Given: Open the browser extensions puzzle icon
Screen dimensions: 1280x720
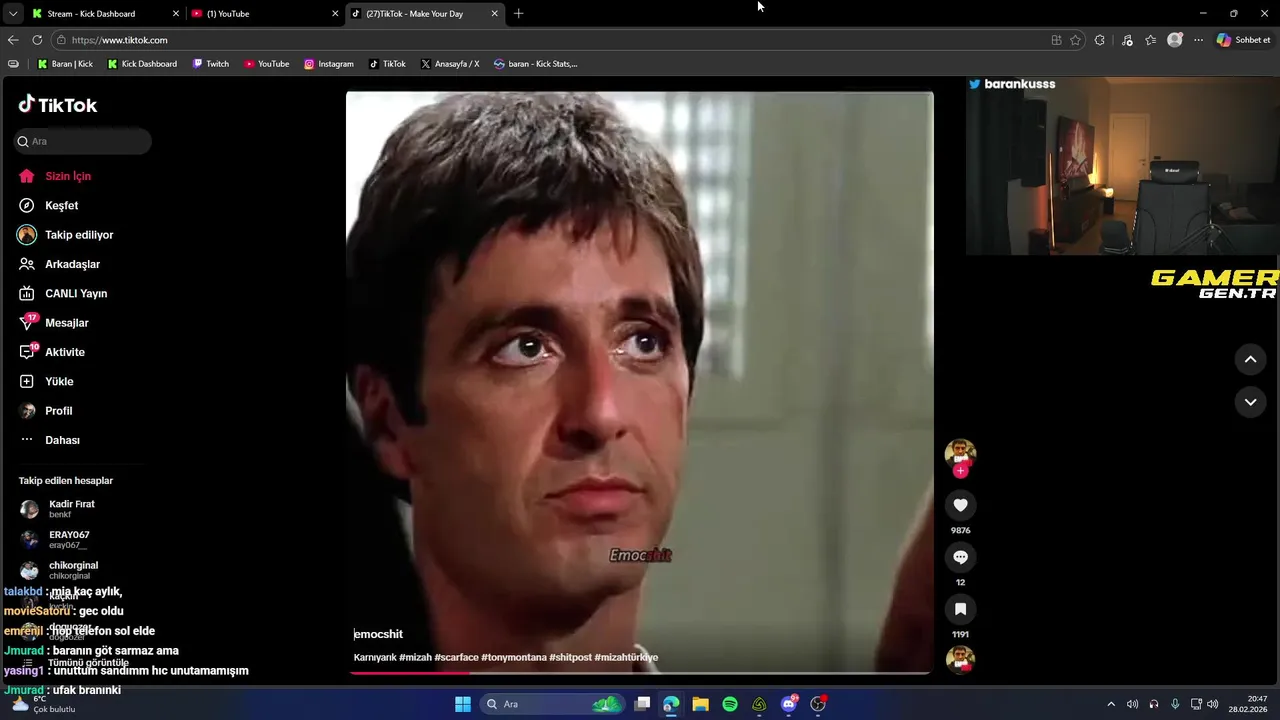Looking at the screenshot, I should 1100,40.
